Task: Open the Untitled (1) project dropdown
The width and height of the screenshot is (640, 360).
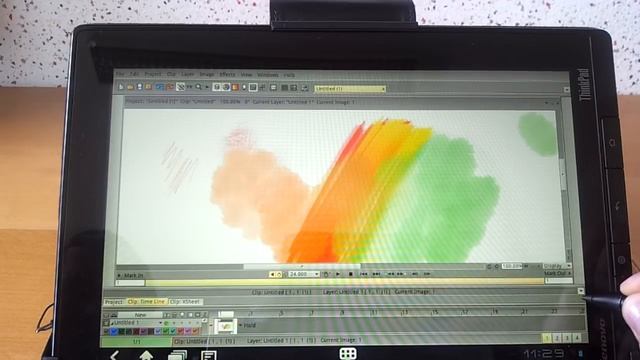Action: 350,89
